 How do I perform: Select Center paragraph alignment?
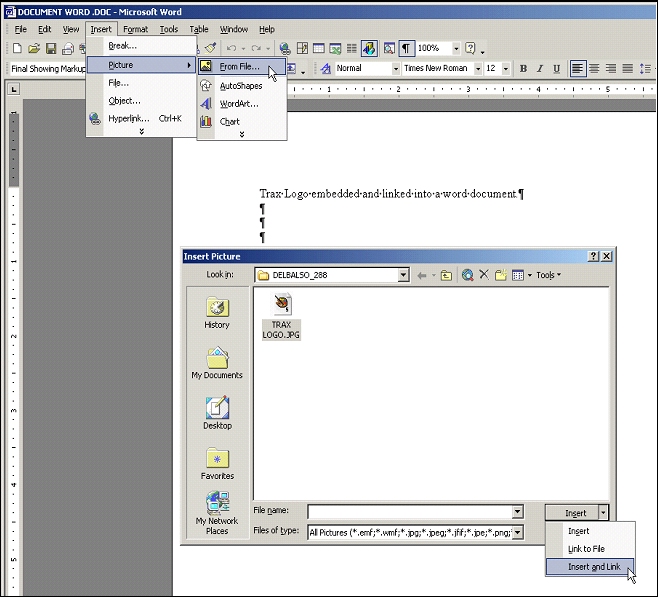coord(594,68)
